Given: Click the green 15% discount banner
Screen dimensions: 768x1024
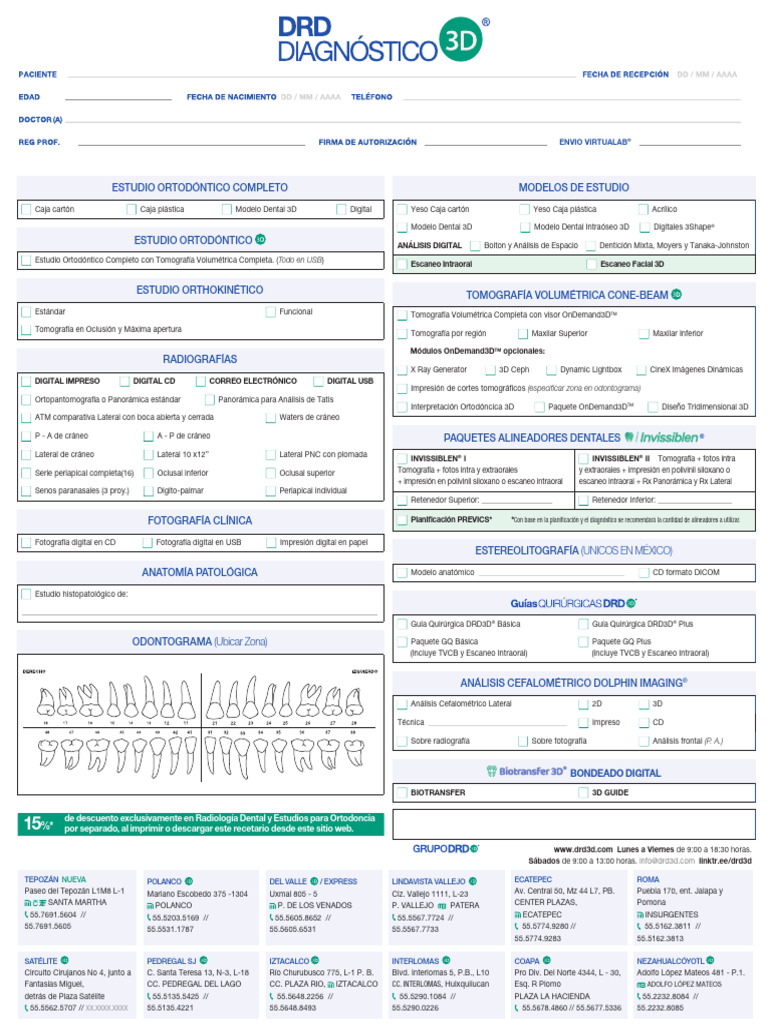Looking at the screenshot, I should tap(200, 824).
